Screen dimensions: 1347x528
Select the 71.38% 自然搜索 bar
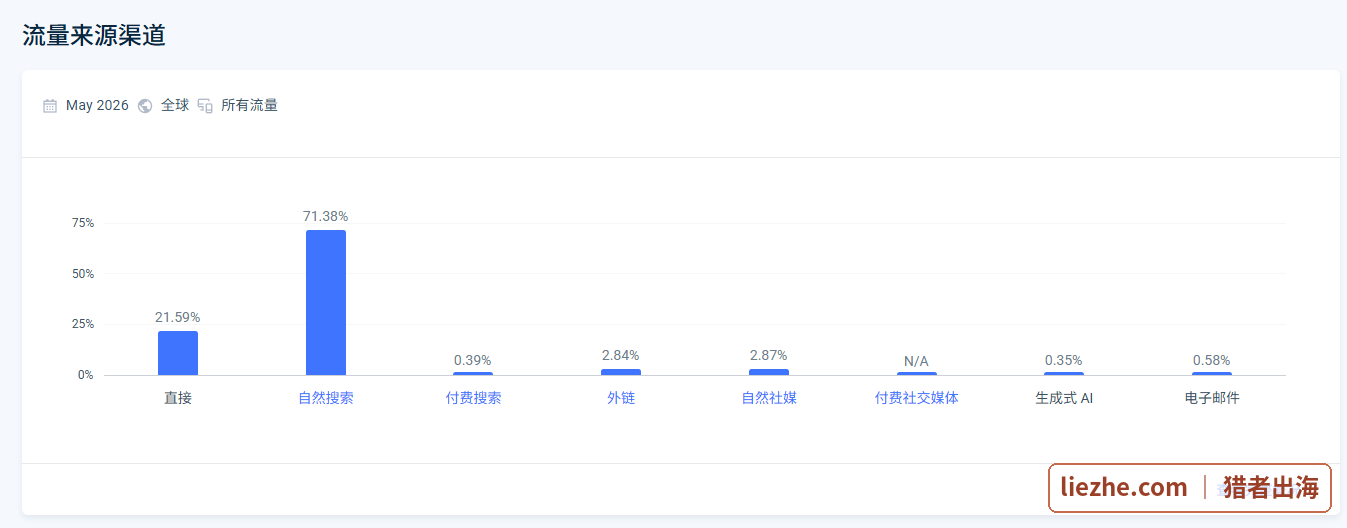326,303
